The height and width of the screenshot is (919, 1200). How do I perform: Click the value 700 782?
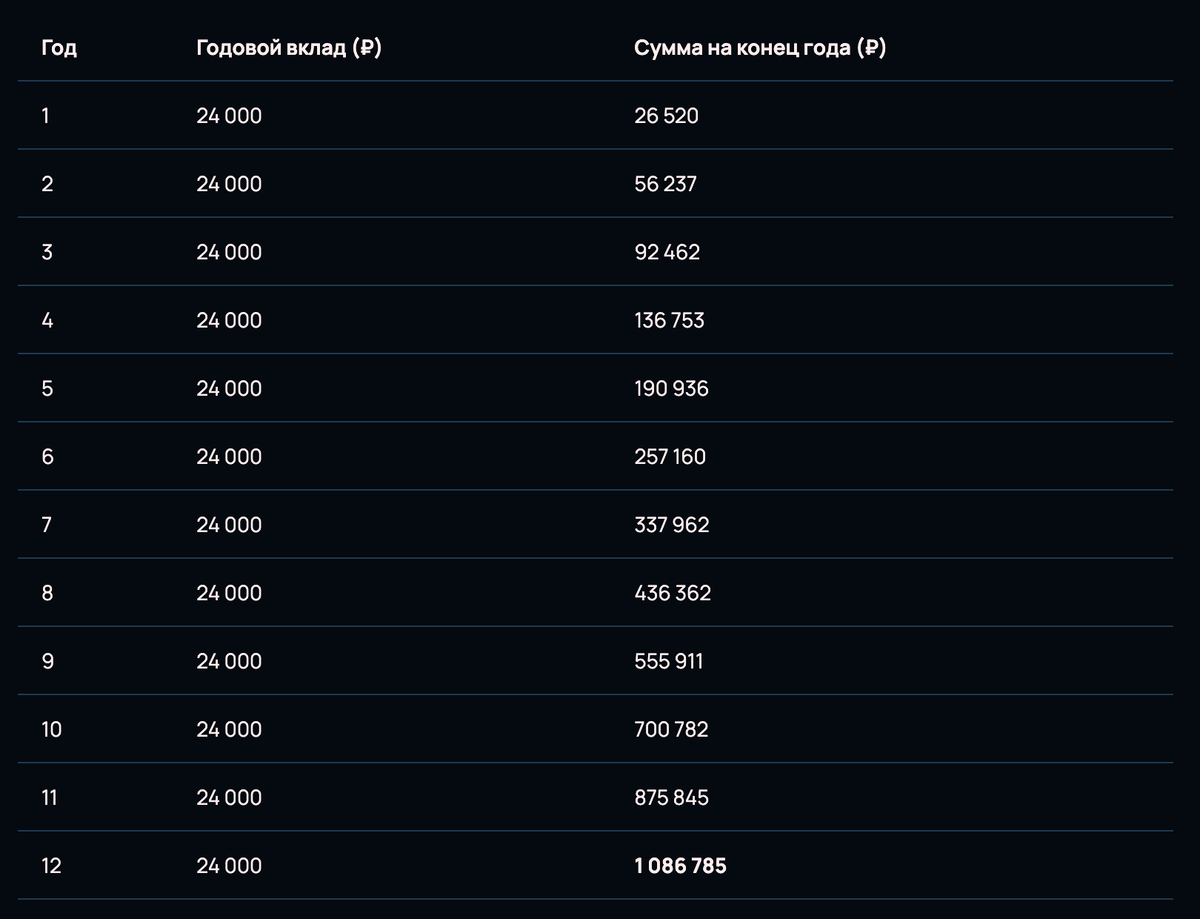pos(671,729)
